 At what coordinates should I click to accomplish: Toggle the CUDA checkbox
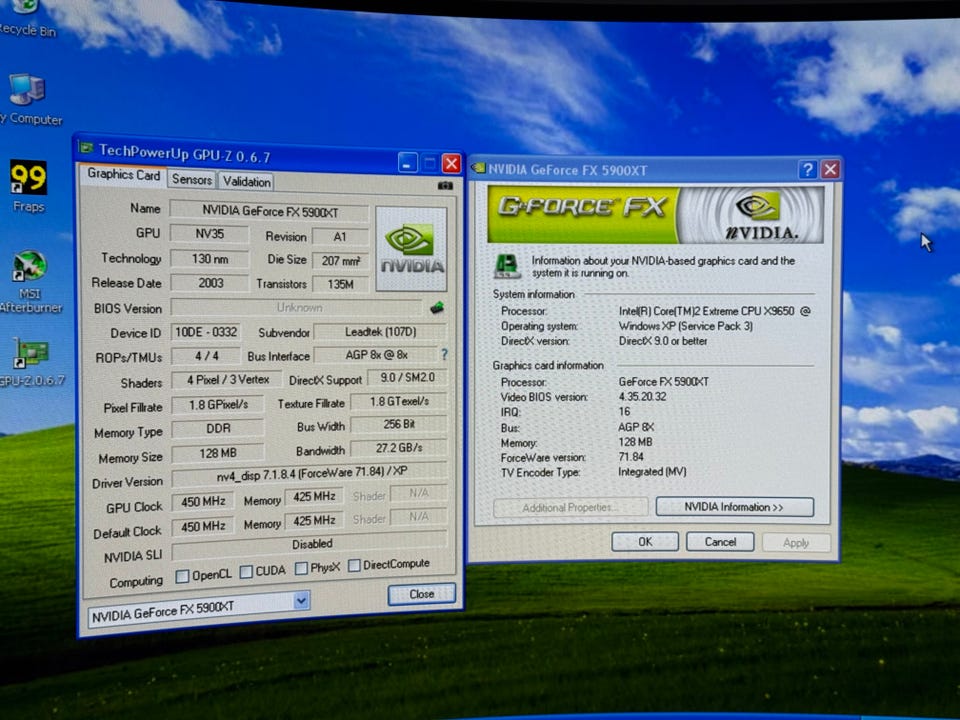tap(246, 572)
